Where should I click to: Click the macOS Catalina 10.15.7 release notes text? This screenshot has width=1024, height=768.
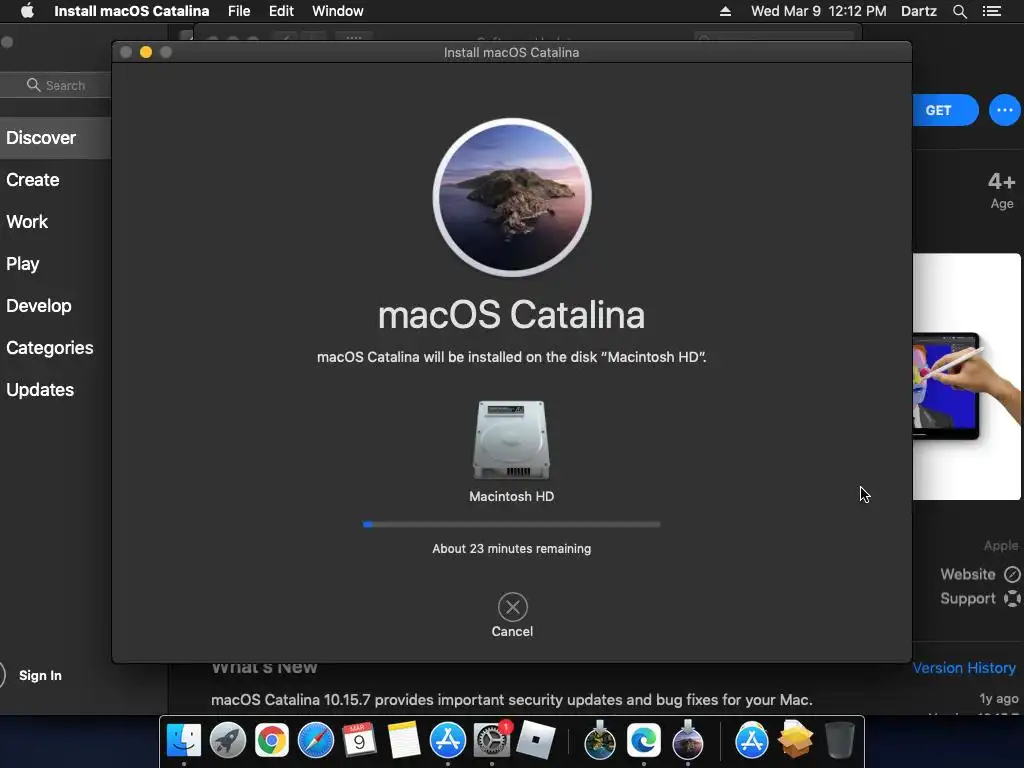click(511, 699)
